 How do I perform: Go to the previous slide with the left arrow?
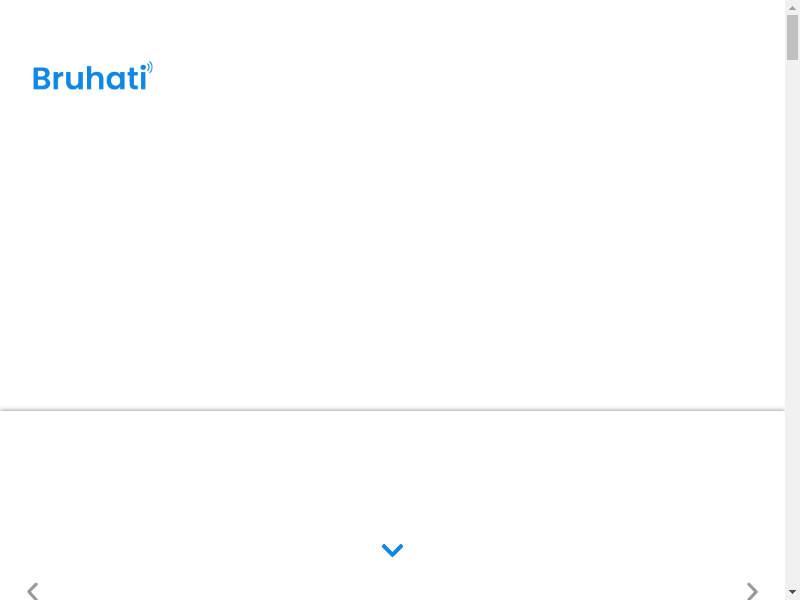coord(33,591)
